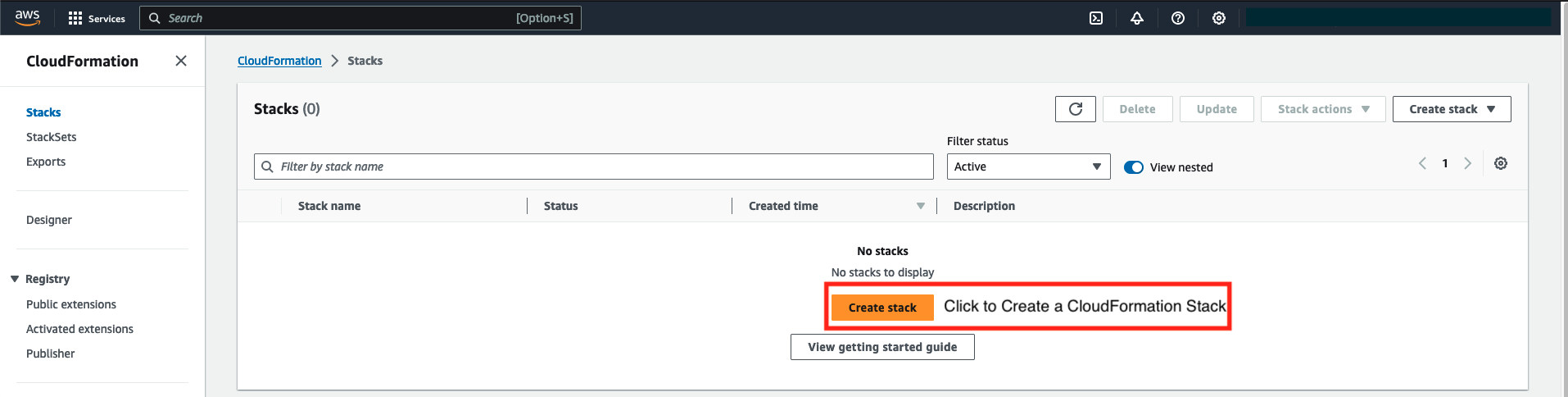Sort by Created time arrow
1568x397 pixels.
[921, 206]
